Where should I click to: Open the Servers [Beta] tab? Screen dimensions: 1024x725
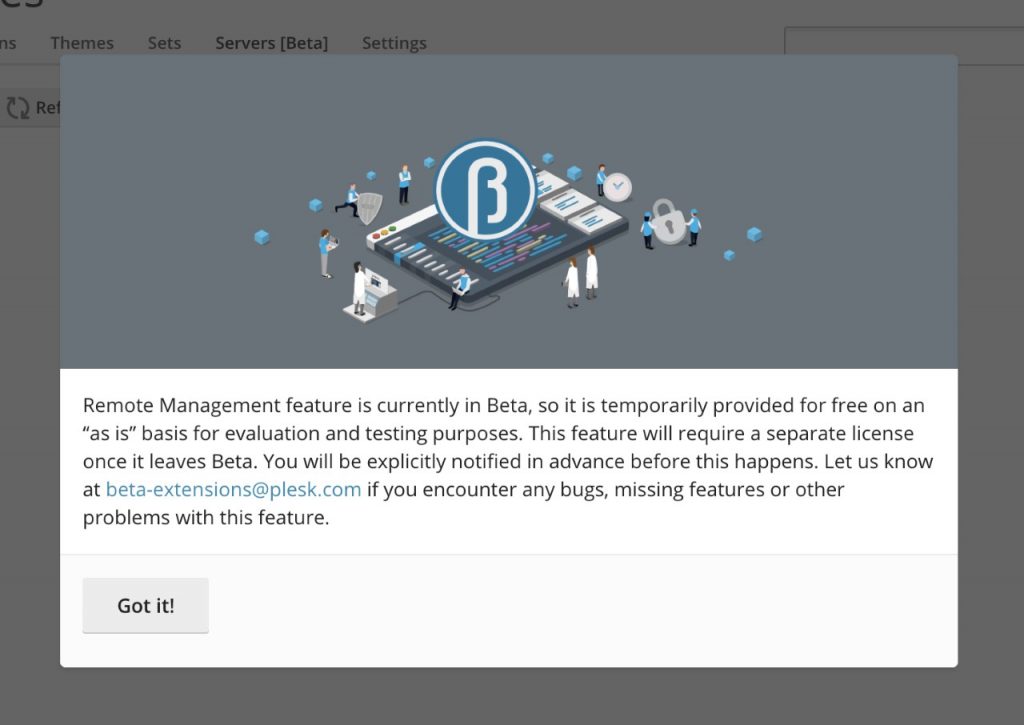(x=272, y=43)
